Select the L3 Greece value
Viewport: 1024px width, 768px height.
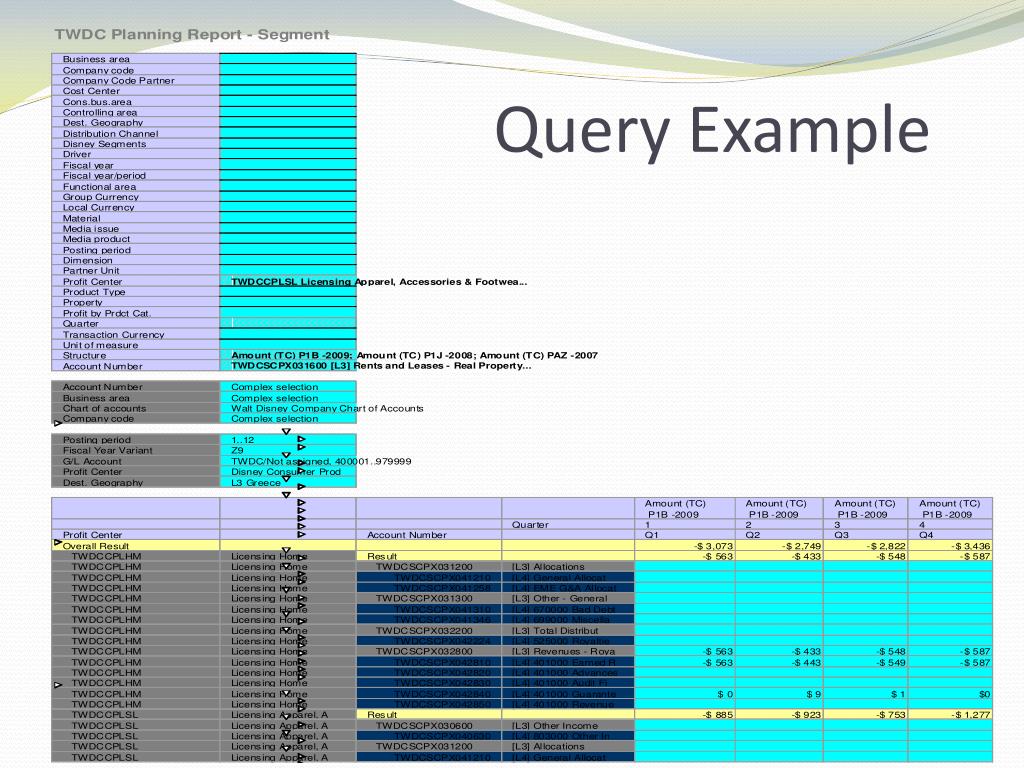click(255, 483)
